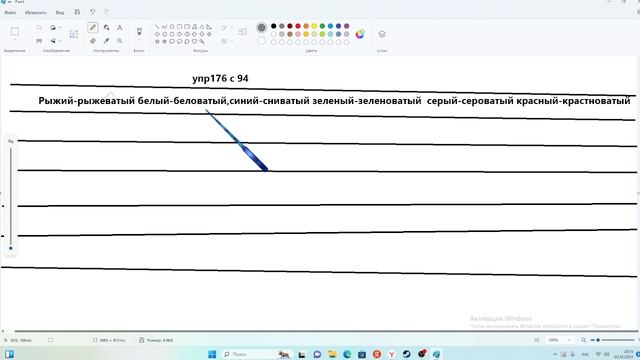Select the Curve shape
Screen dimensions: 640x360
click(x=164, y=27)
